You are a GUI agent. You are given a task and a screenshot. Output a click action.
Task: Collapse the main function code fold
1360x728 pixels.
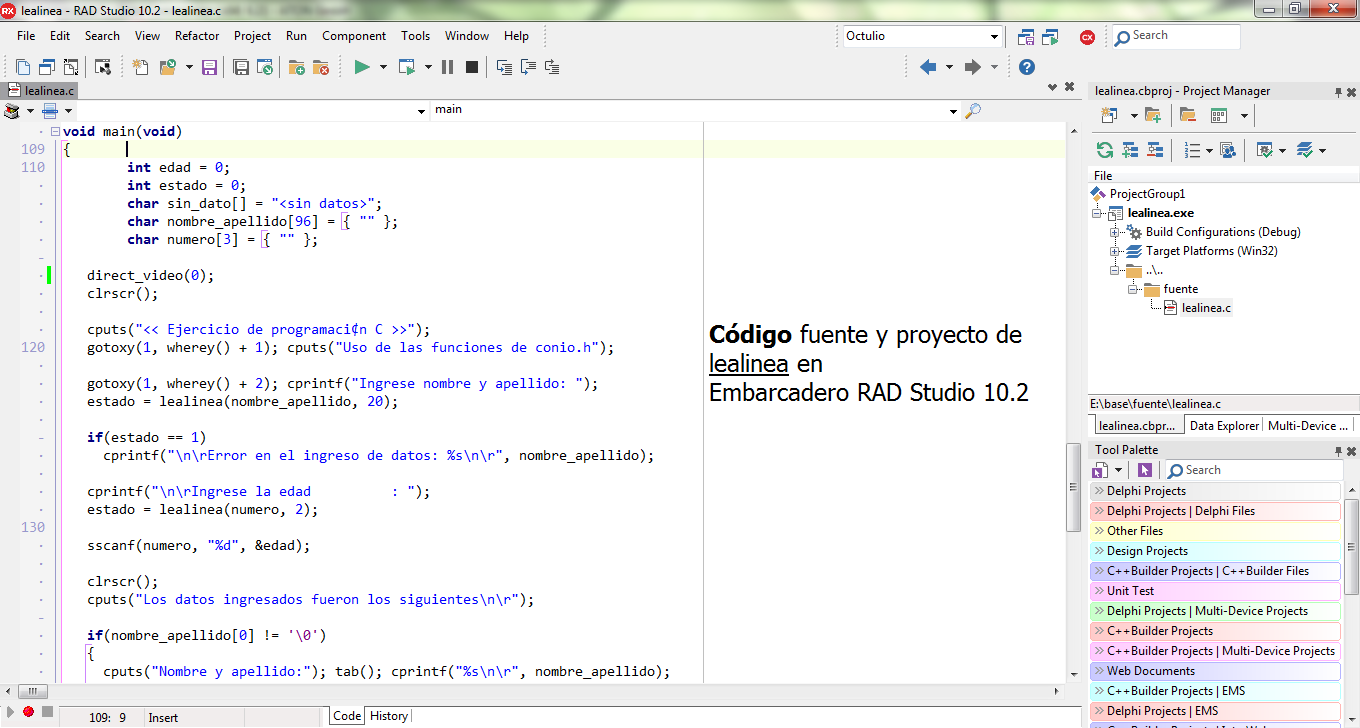click(55, 131)
